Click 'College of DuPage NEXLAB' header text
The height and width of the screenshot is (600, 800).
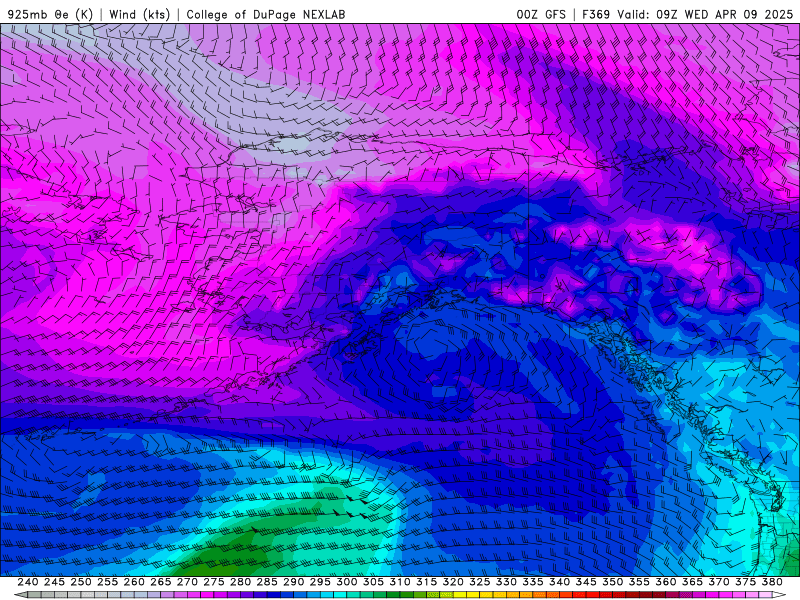266,14
